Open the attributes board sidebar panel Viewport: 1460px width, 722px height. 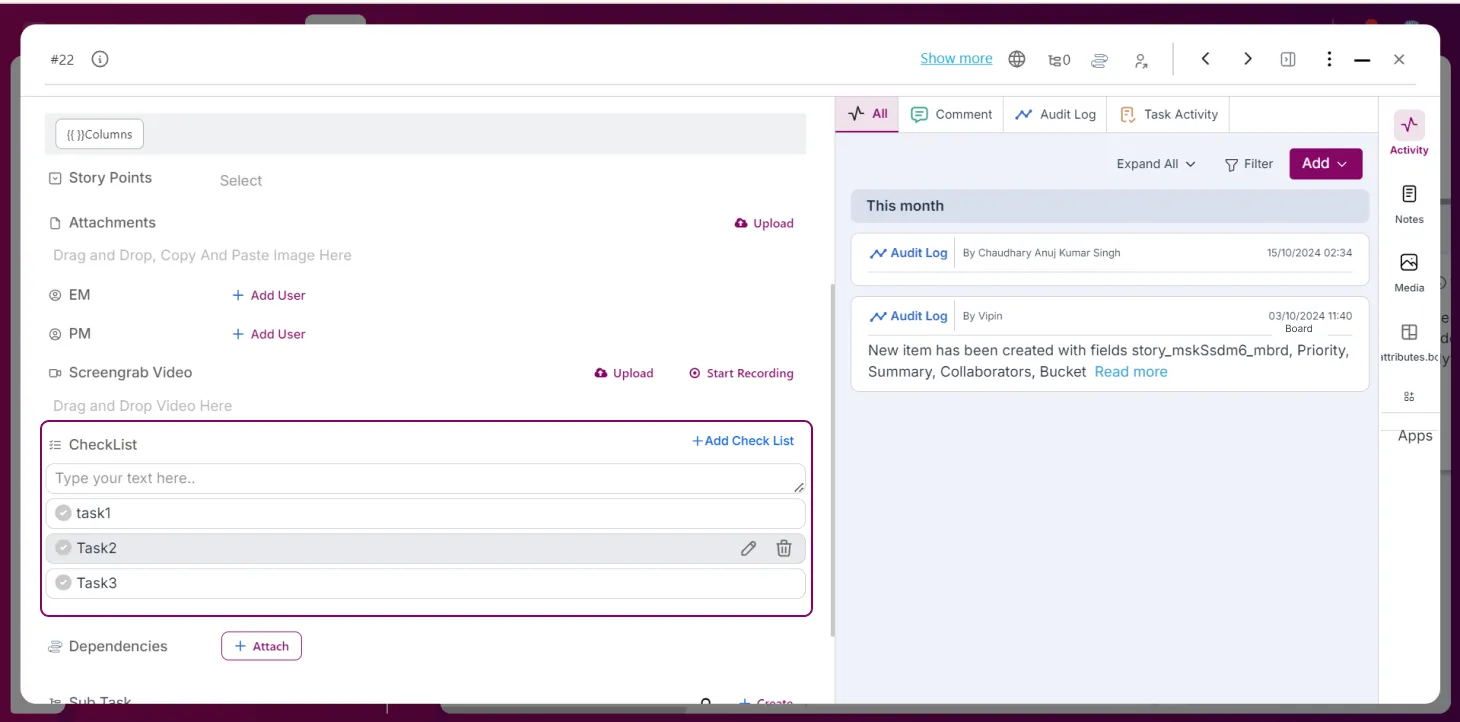click(1409, 342)
